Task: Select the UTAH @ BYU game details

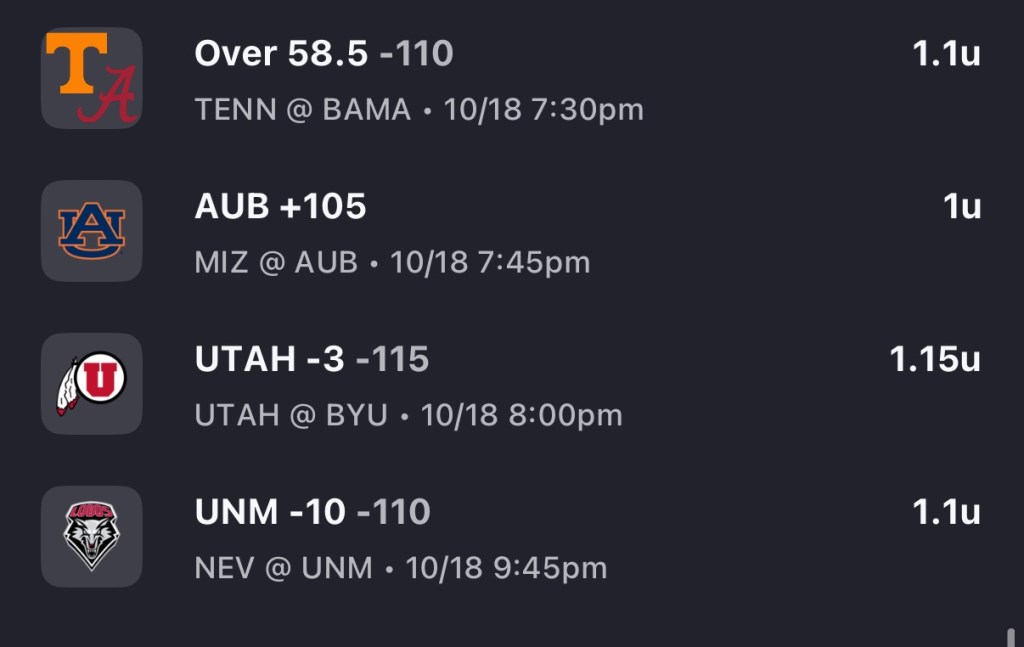Action: [x=408, y=415]
